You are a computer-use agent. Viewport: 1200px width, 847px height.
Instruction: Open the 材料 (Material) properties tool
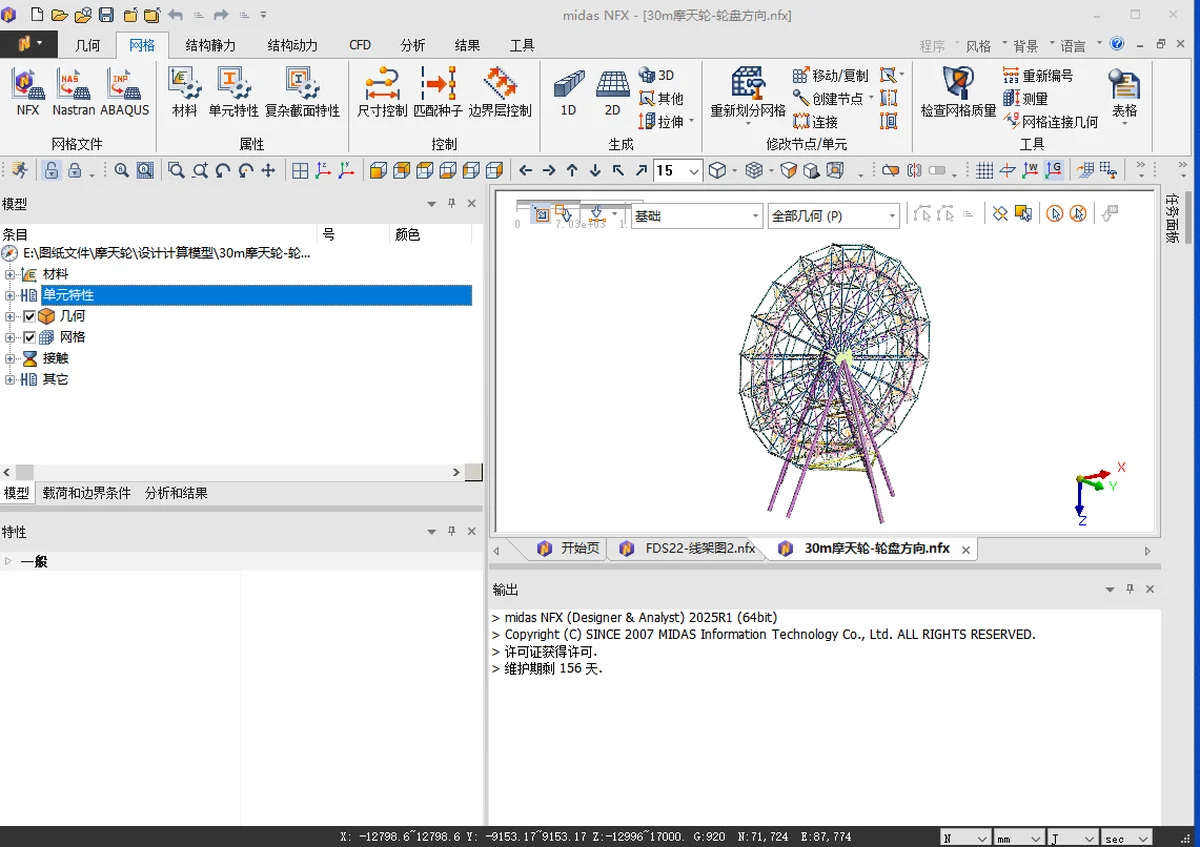185,92
